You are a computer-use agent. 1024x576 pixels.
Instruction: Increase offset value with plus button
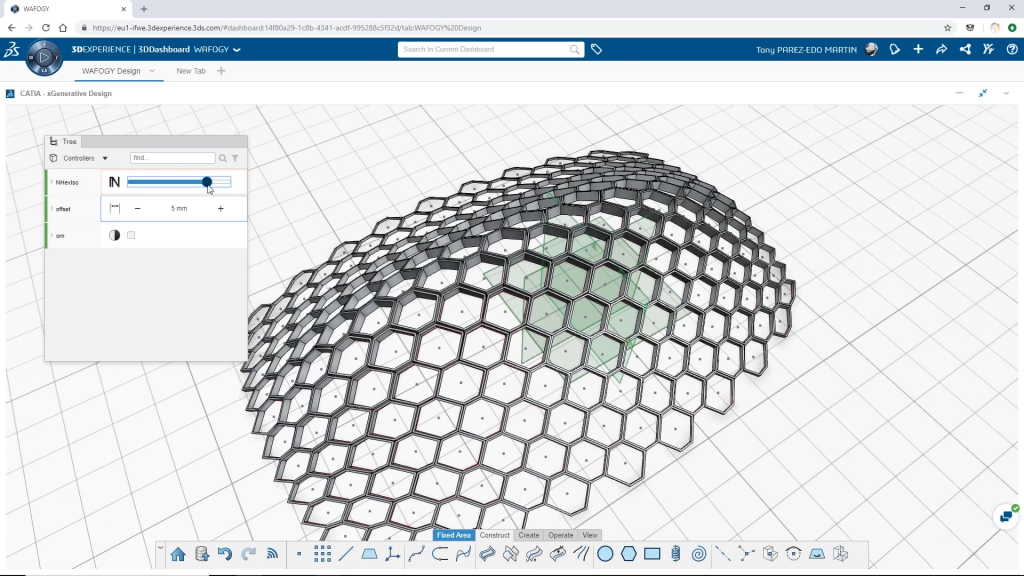tap(221, 208)
